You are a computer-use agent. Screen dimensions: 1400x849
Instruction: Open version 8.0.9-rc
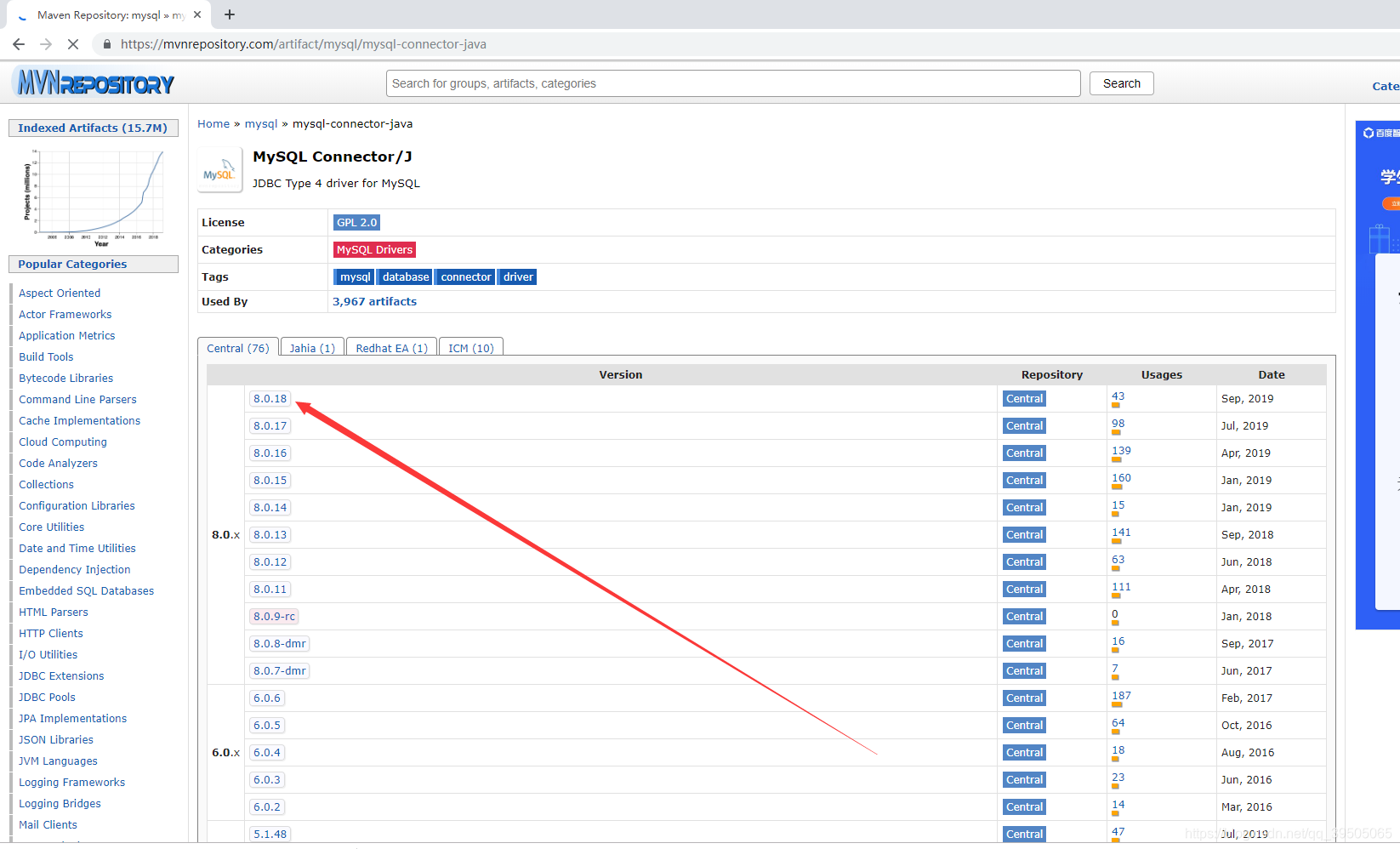(x=274, y=616)
